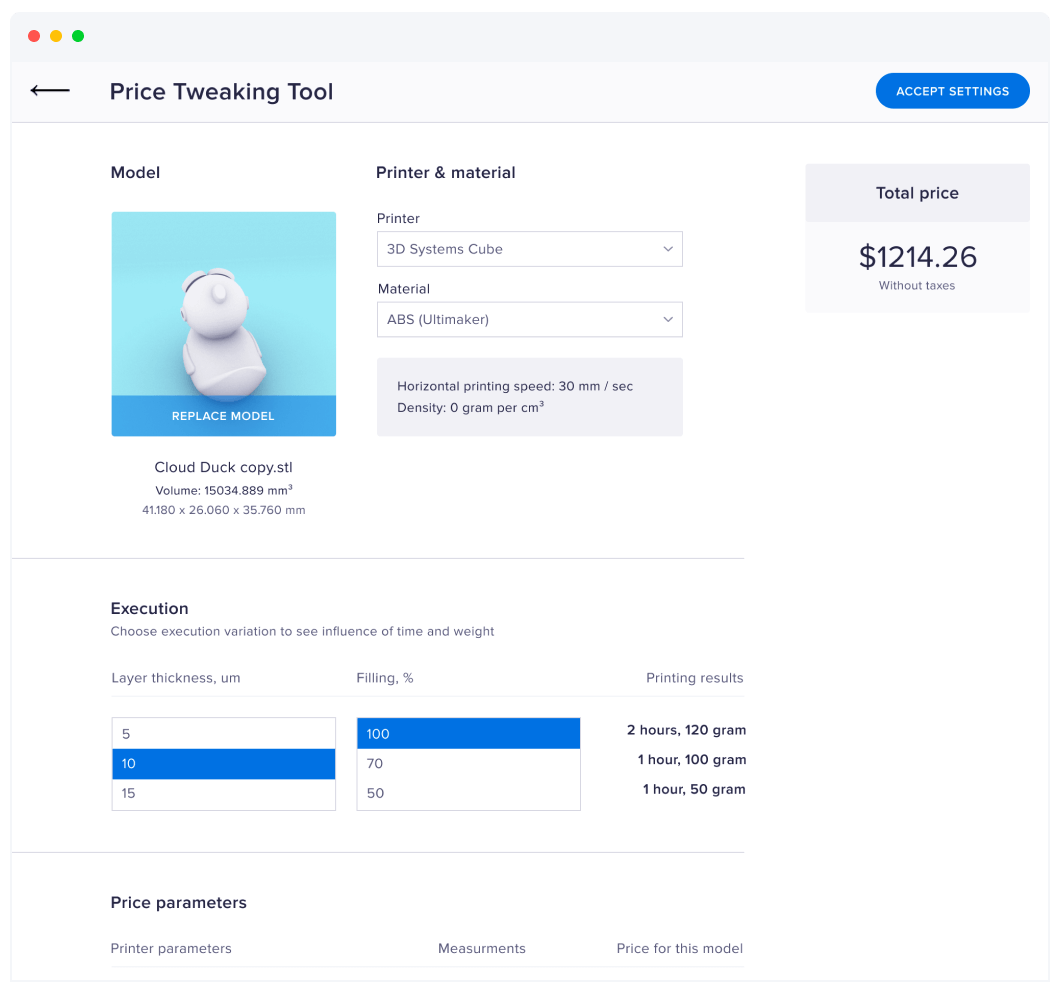The height and width of the screenshot is (1000, 1060).
Task: Select layer thickness 15 um
Action: tap(223, 793)
